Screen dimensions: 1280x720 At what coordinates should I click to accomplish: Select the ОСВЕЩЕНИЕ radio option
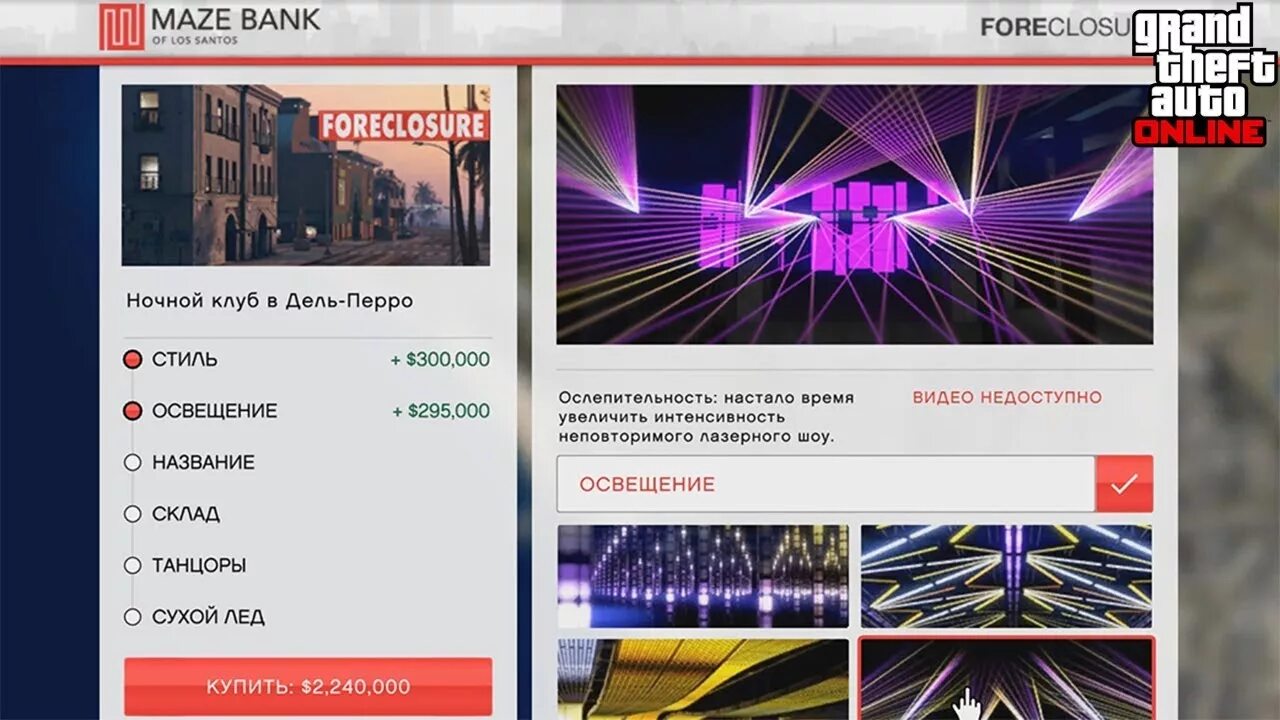tap(132, 411)
